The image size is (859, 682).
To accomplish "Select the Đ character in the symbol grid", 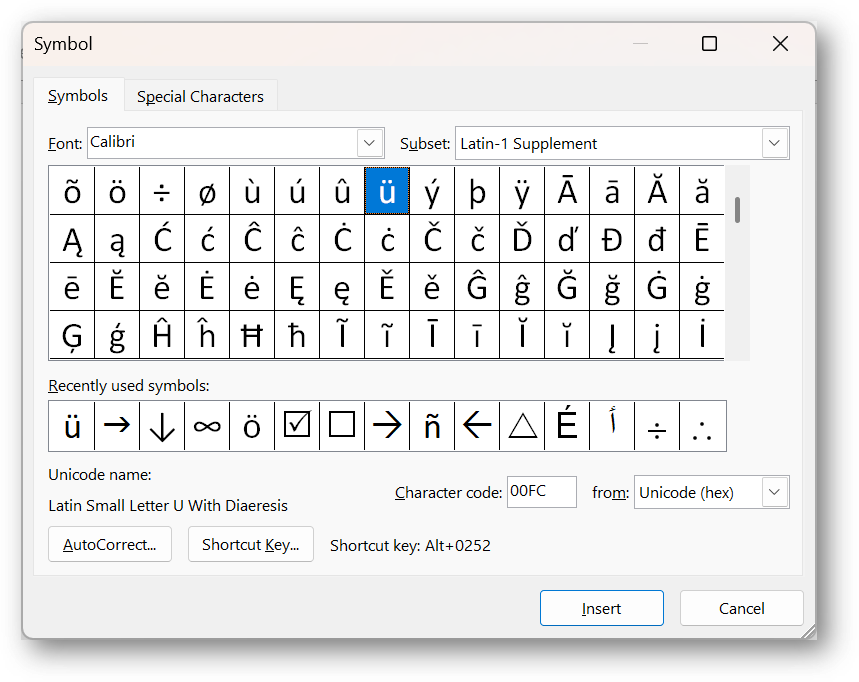I will (611, 239).
